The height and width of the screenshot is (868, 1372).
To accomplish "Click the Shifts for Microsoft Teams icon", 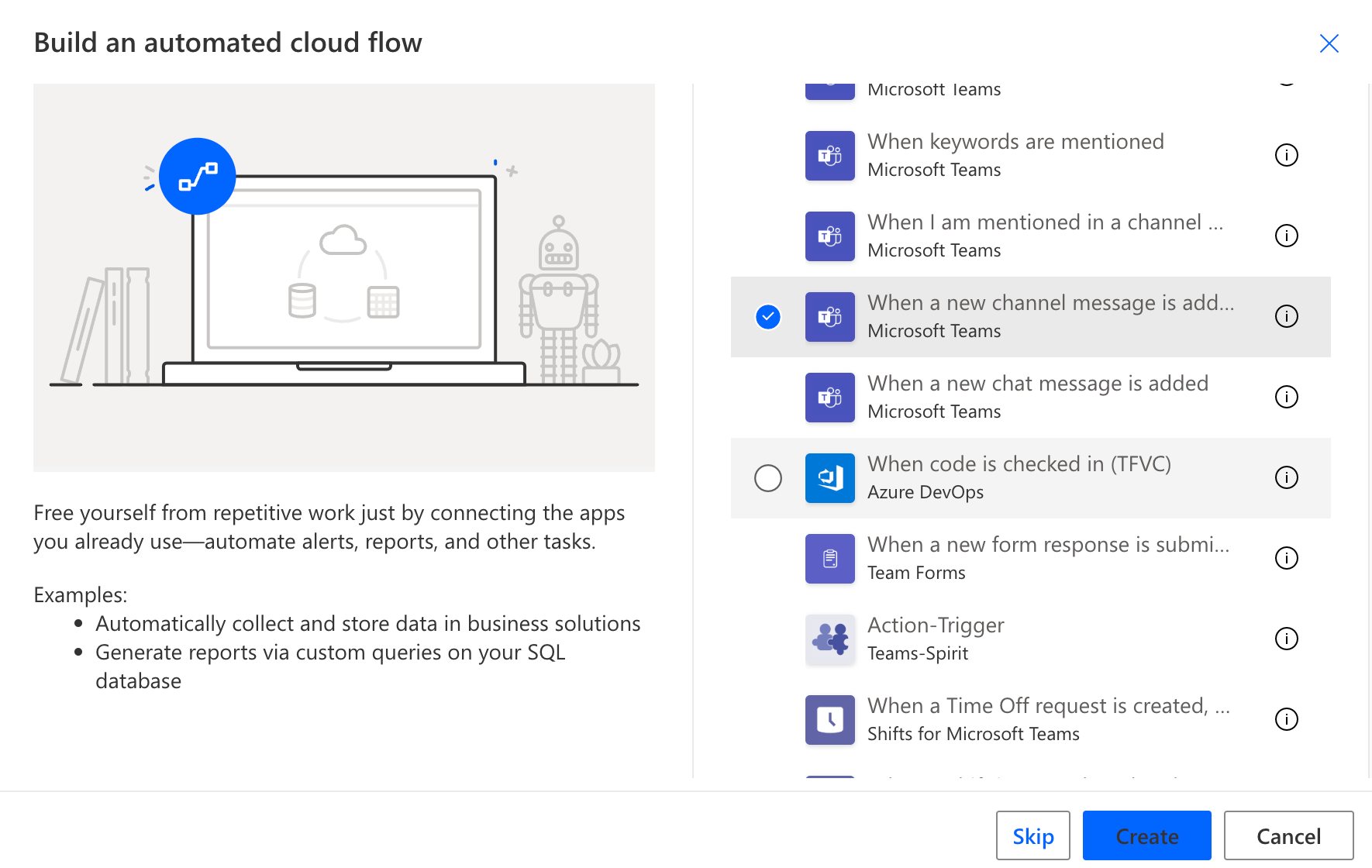I will tap(829, 720).
